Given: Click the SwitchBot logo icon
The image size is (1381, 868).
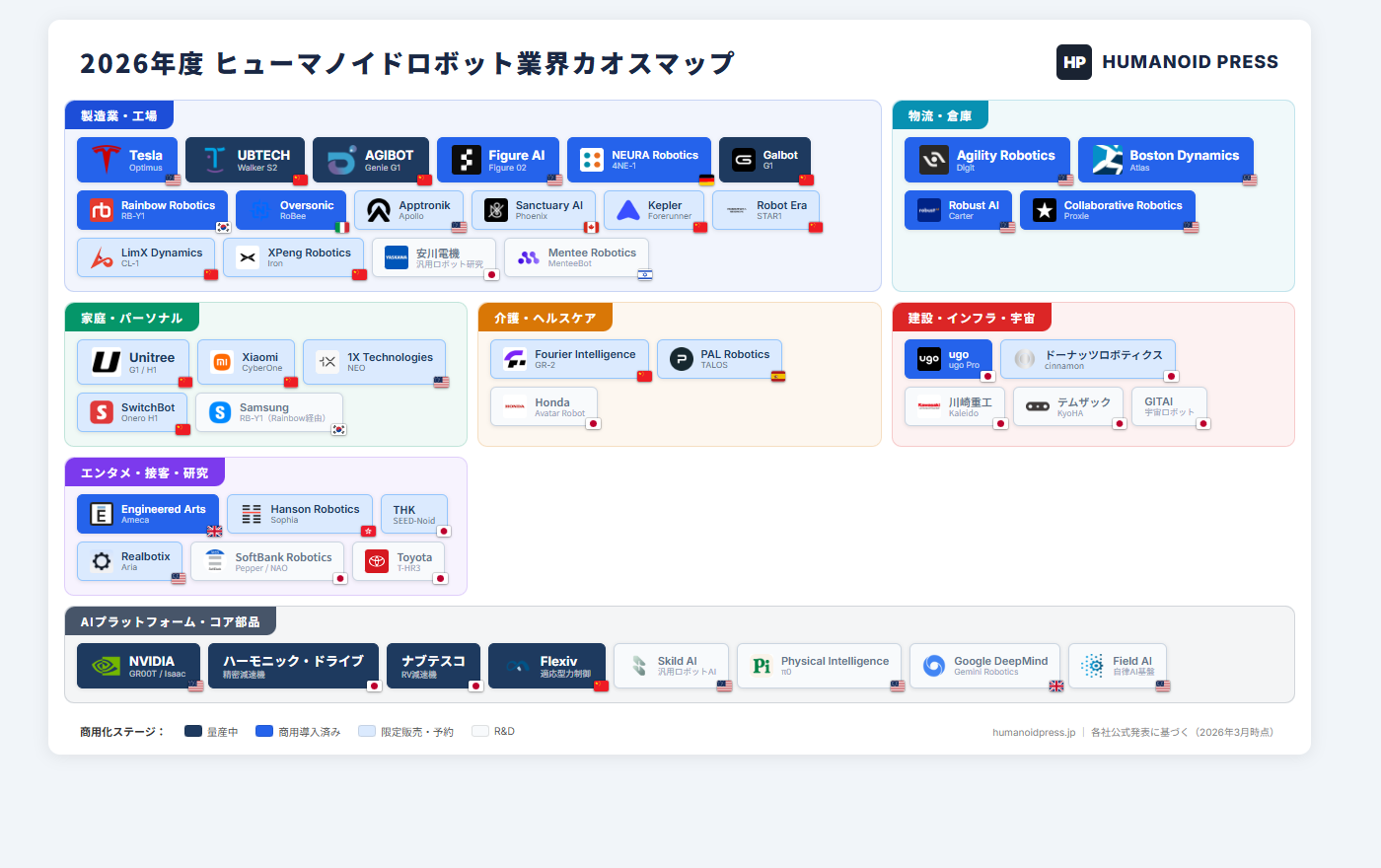Looking at the screenshot, I should [x=101, y=412].
